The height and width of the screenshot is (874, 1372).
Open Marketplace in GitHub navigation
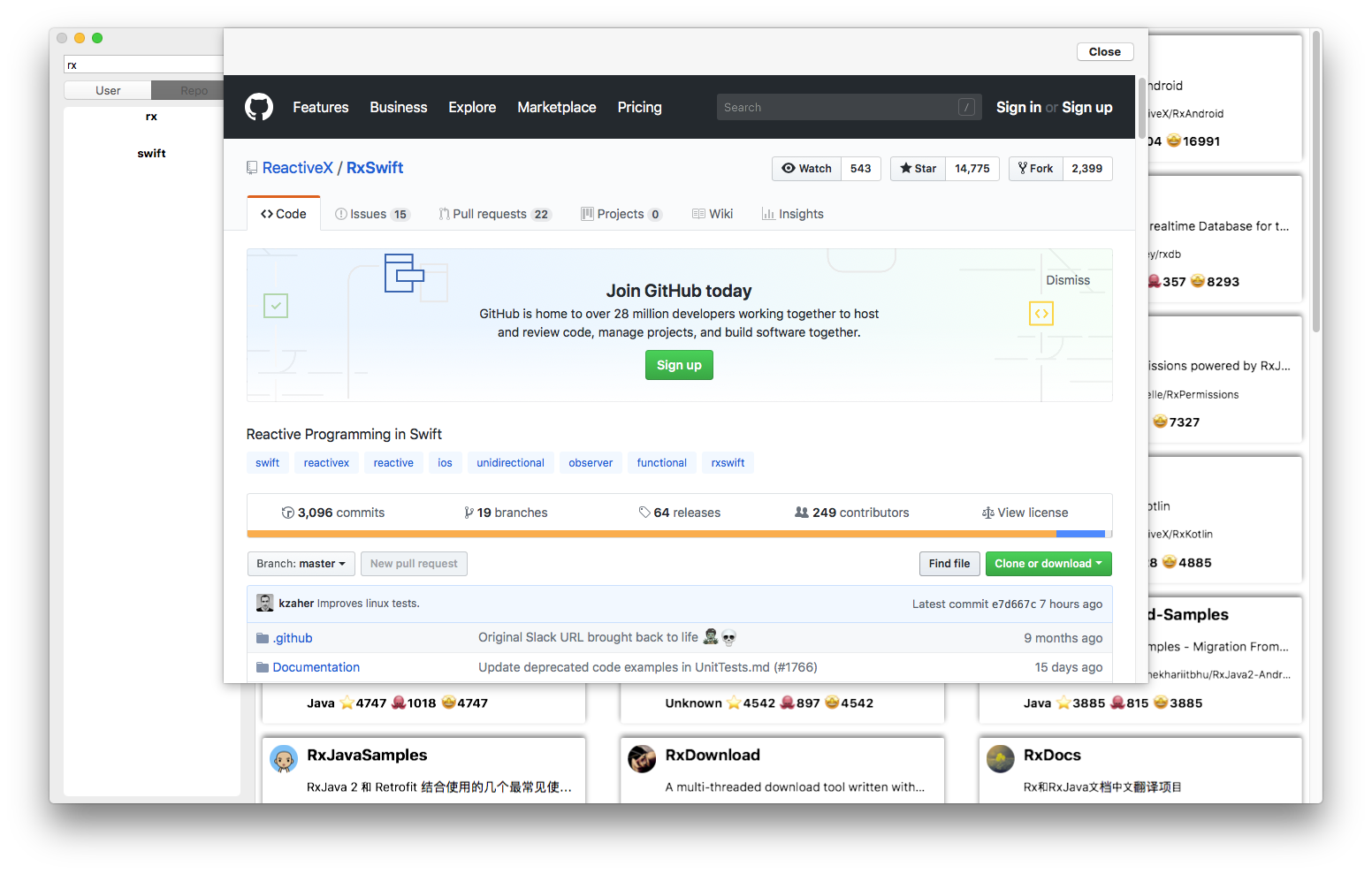pyautogui.click(x=557, y=107)
